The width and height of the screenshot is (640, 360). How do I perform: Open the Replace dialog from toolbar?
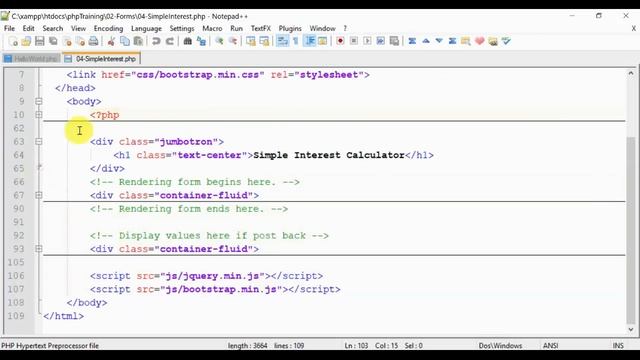point(201,41)
